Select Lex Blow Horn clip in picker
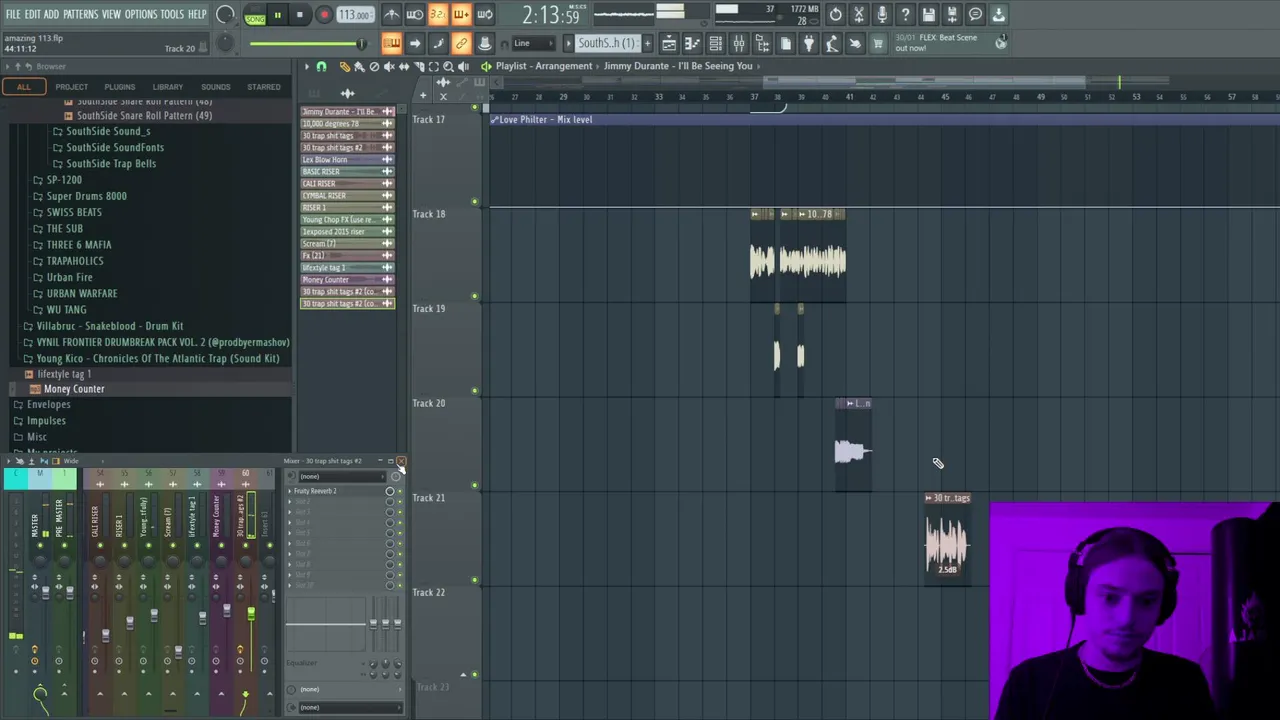Image resolution: width=1280 pixels, height=720 pixels. [347, 160]
